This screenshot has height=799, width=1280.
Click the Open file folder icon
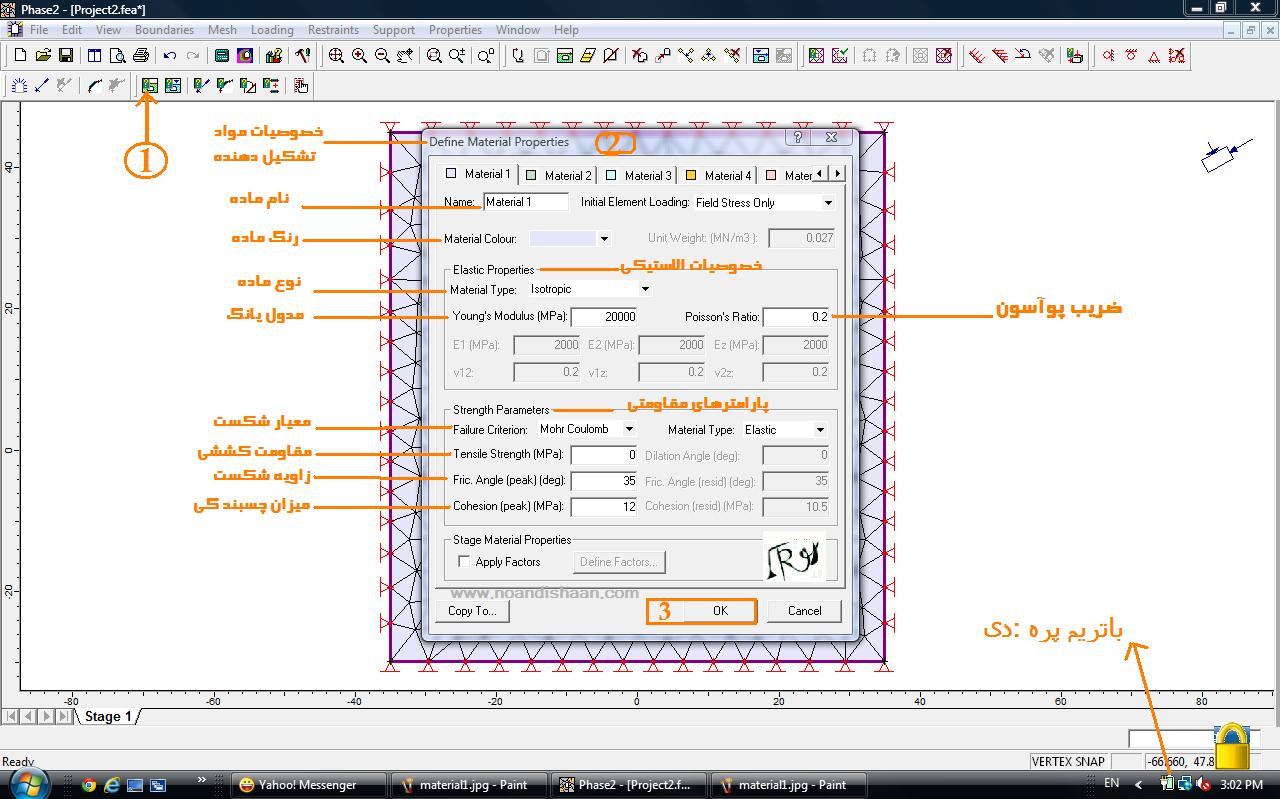coord(43,56)
